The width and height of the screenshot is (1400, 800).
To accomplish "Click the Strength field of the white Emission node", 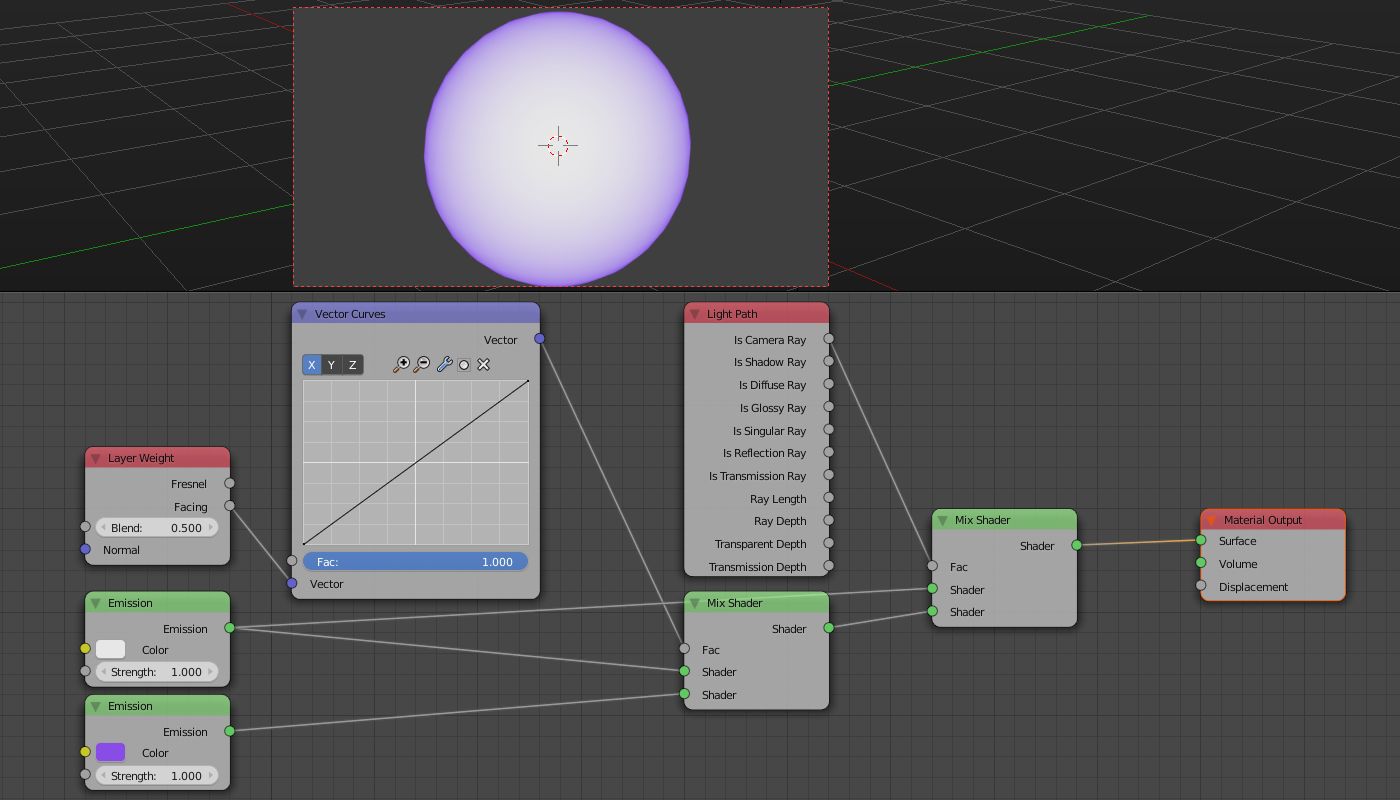I will point(157,671).
